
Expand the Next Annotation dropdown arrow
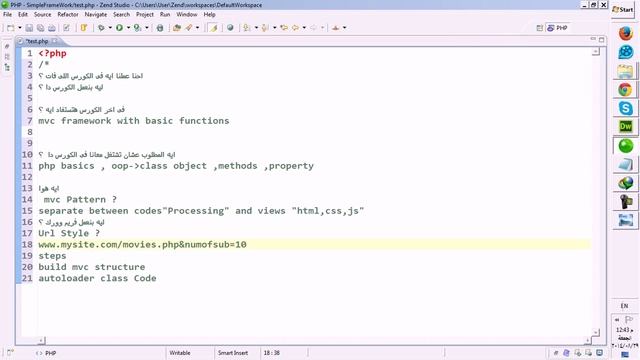(x=256, y=28)
